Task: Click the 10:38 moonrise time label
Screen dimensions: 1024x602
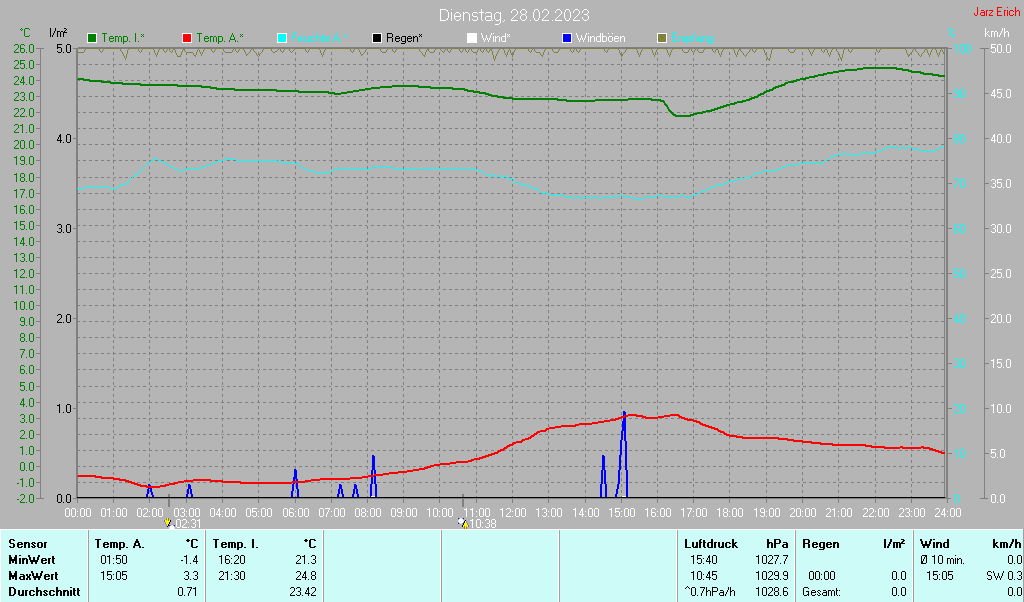Action: [x=483, y=524]
